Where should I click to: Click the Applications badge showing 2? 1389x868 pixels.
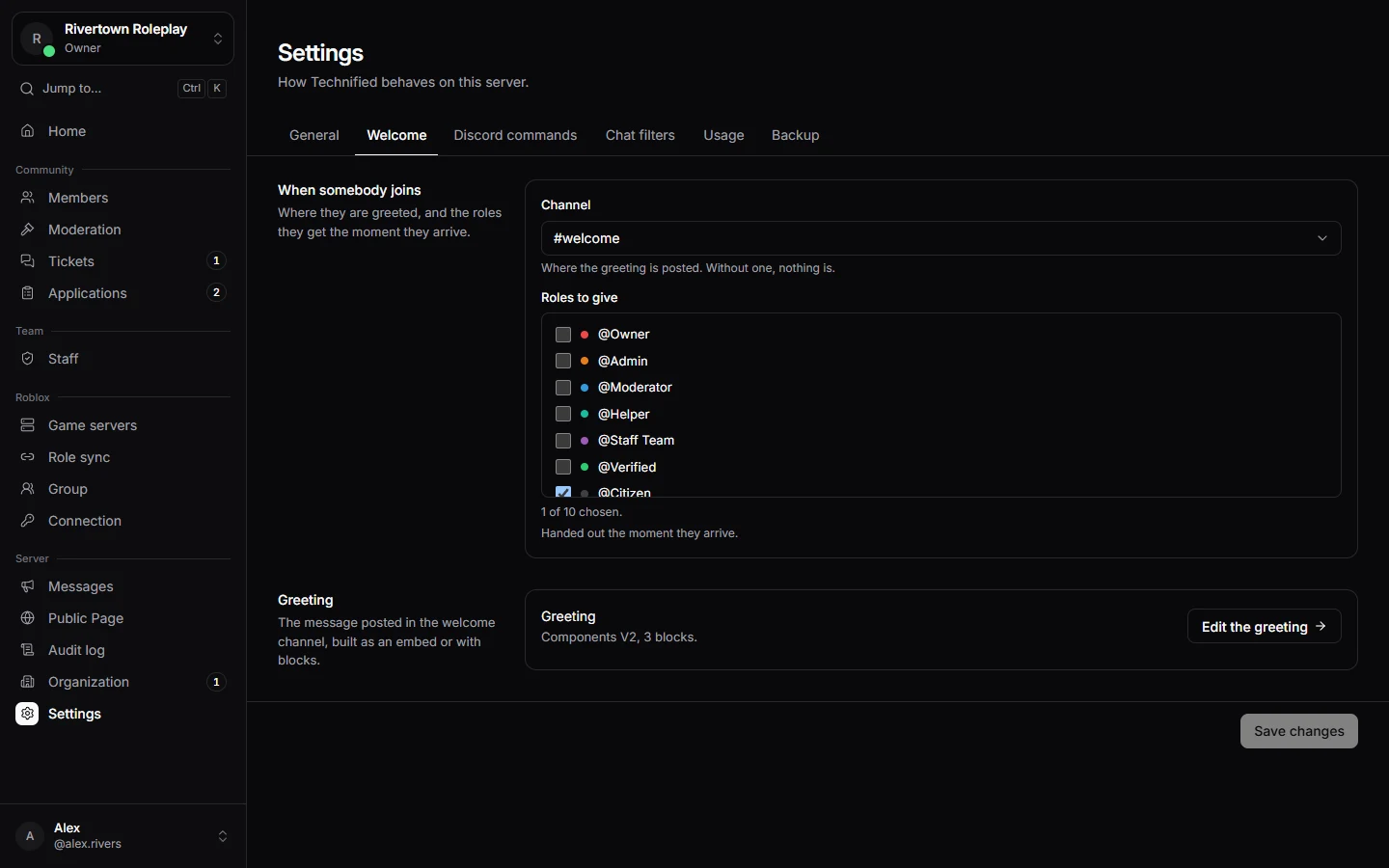pos(216,292)
